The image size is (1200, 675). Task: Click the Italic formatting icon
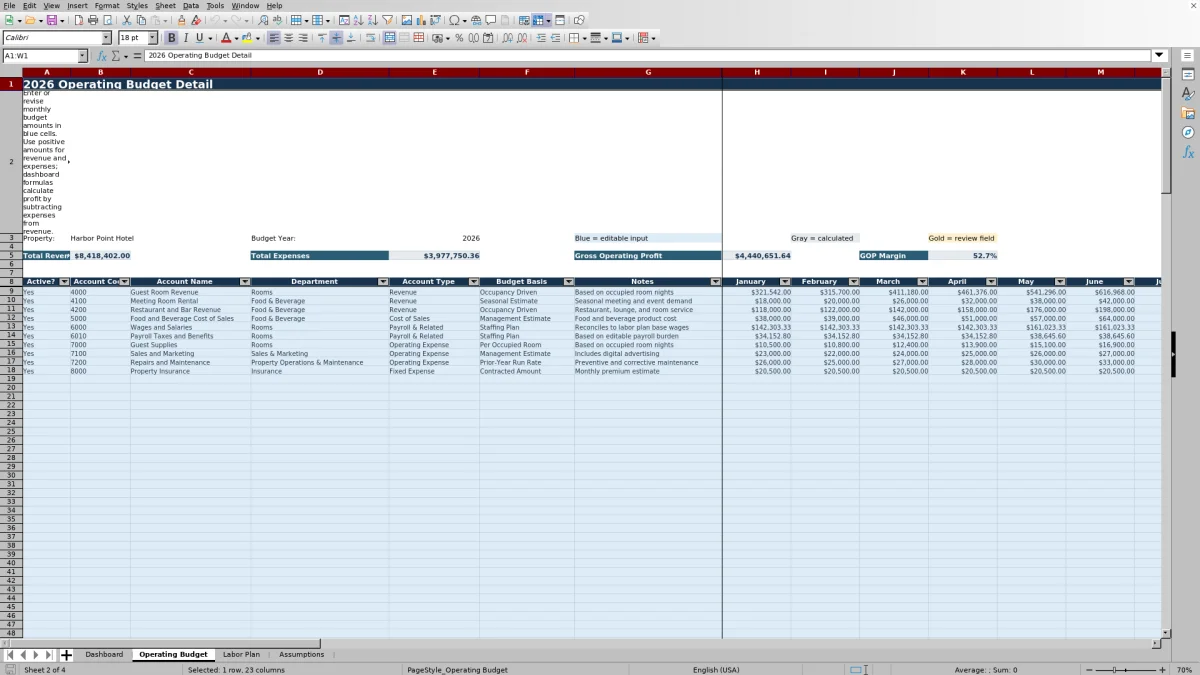pyautogui.click(x=185, y=38)
